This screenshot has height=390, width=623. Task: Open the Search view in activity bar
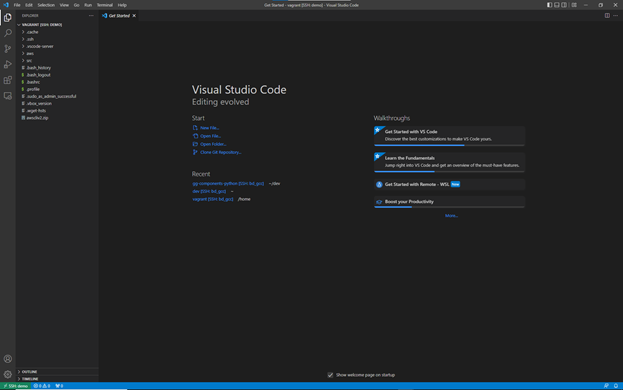click(x=8, y=33)
